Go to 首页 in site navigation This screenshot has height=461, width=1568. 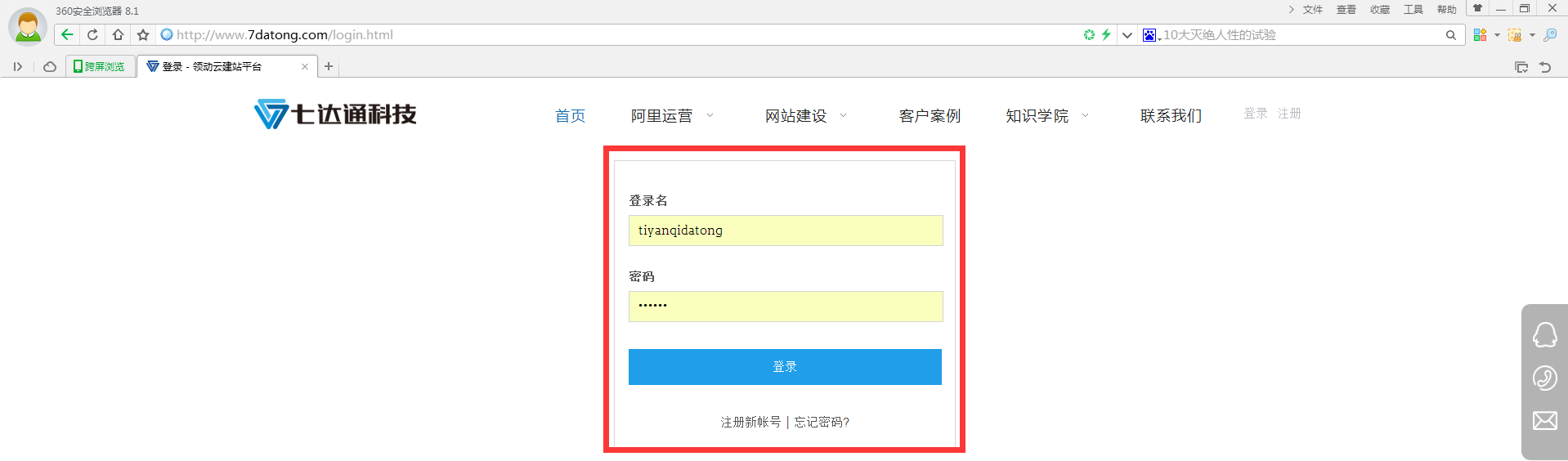pyautogui.click(x=570, y=116)
